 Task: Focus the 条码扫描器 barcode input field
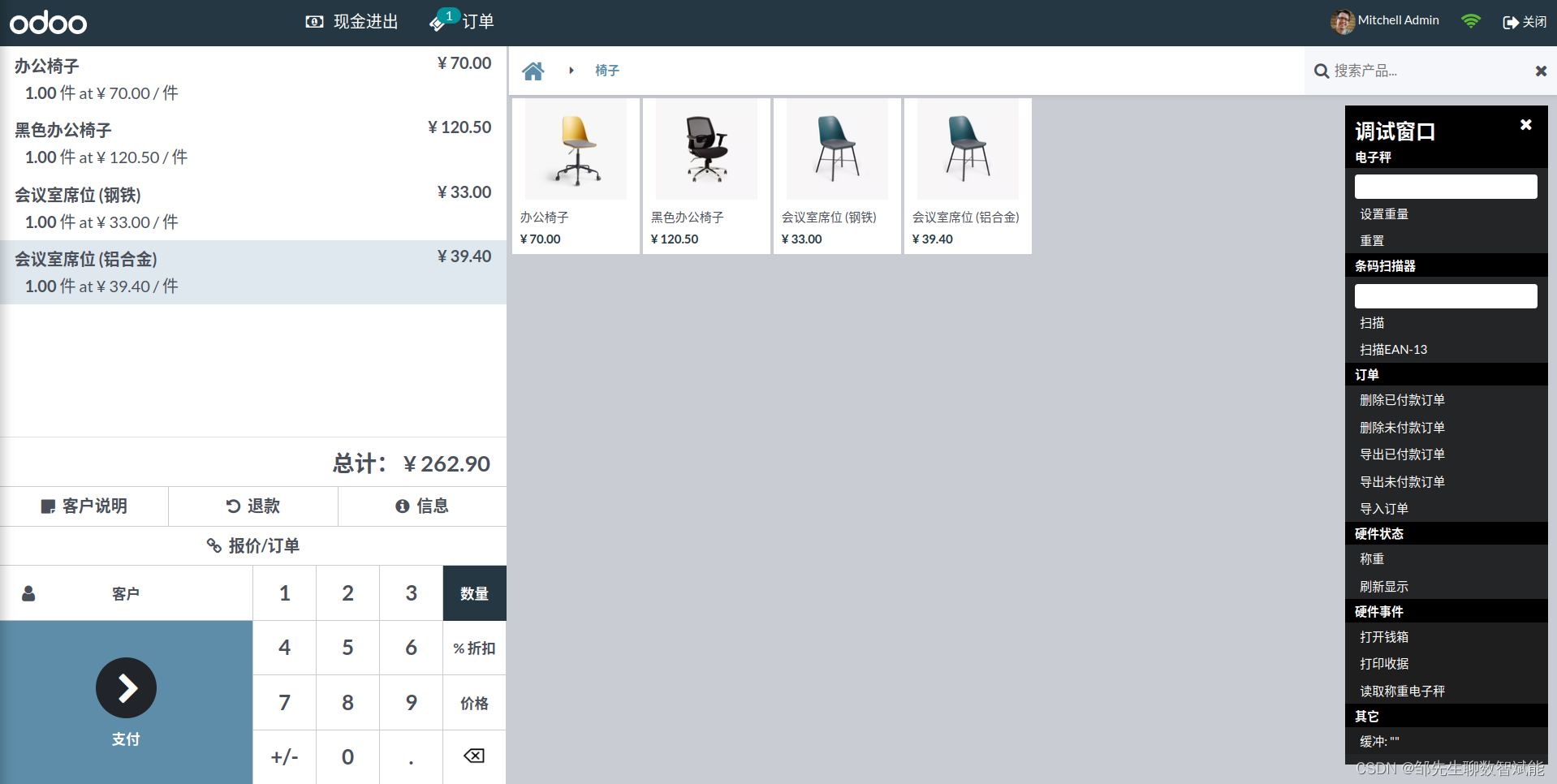coord(1446,295)
